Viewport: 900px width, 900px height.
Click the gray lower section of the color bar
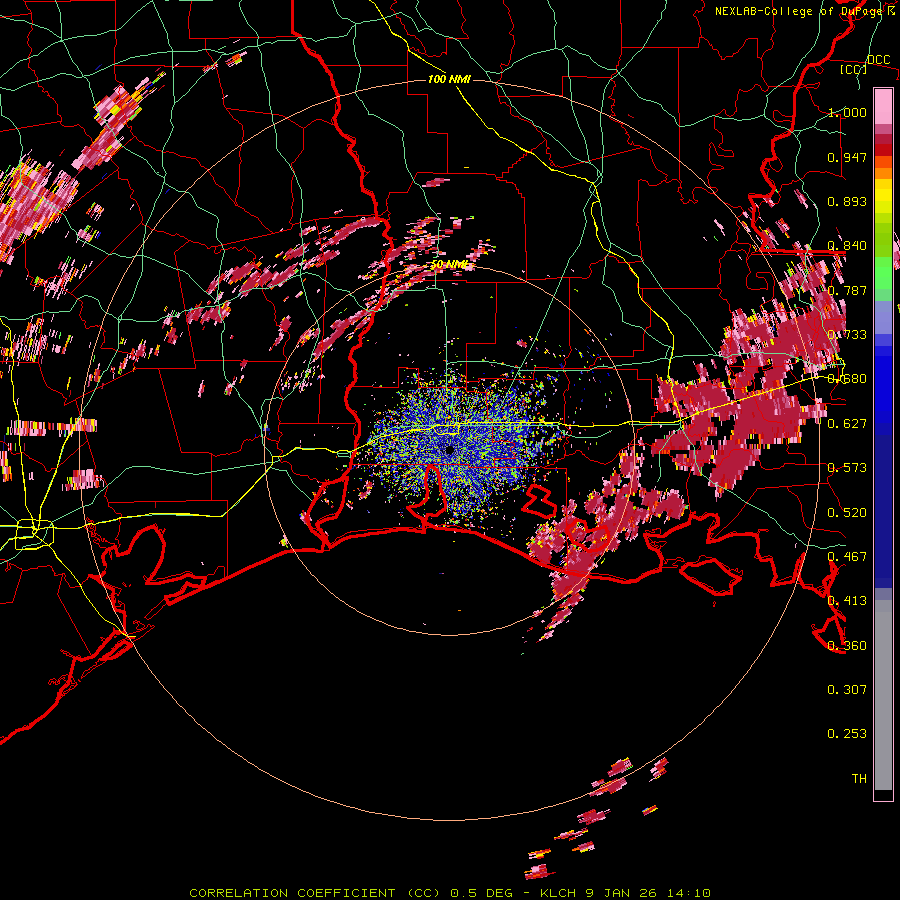point(883,695)
